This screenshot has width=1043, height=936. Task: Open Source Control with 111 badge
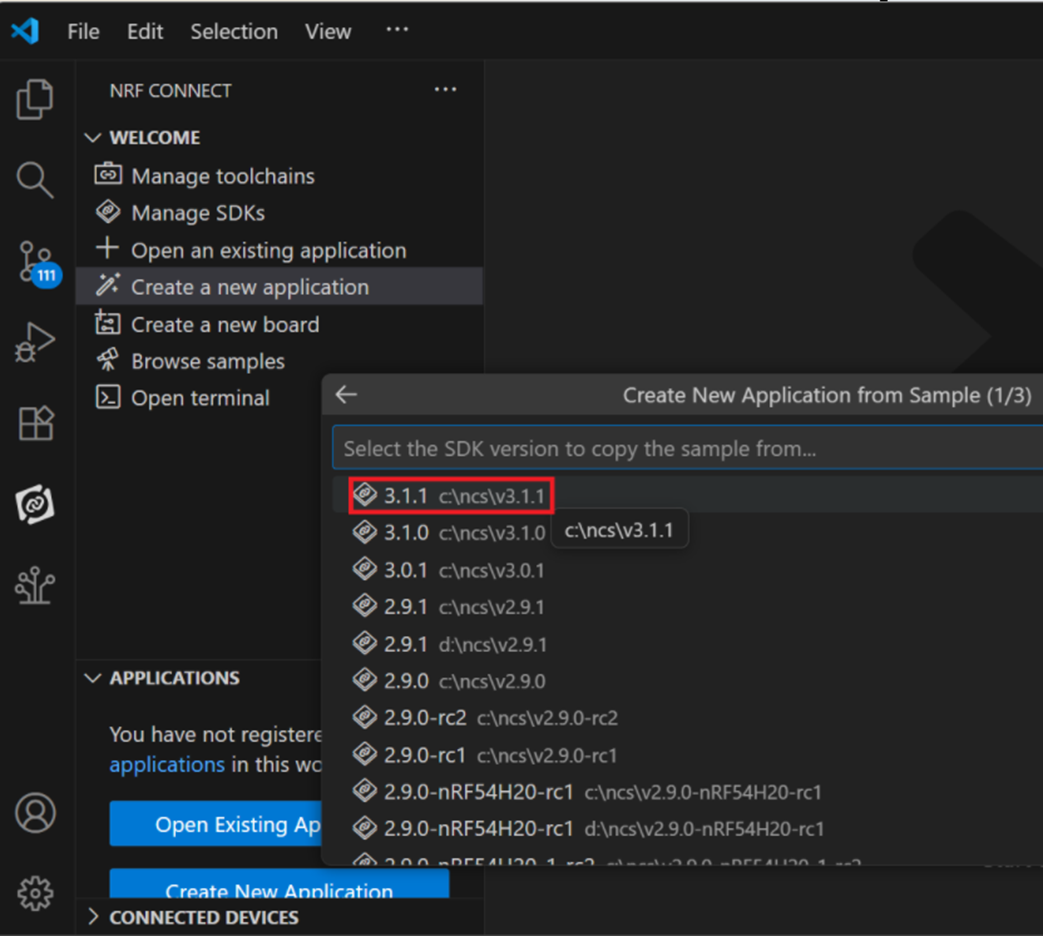pos(36,262)
